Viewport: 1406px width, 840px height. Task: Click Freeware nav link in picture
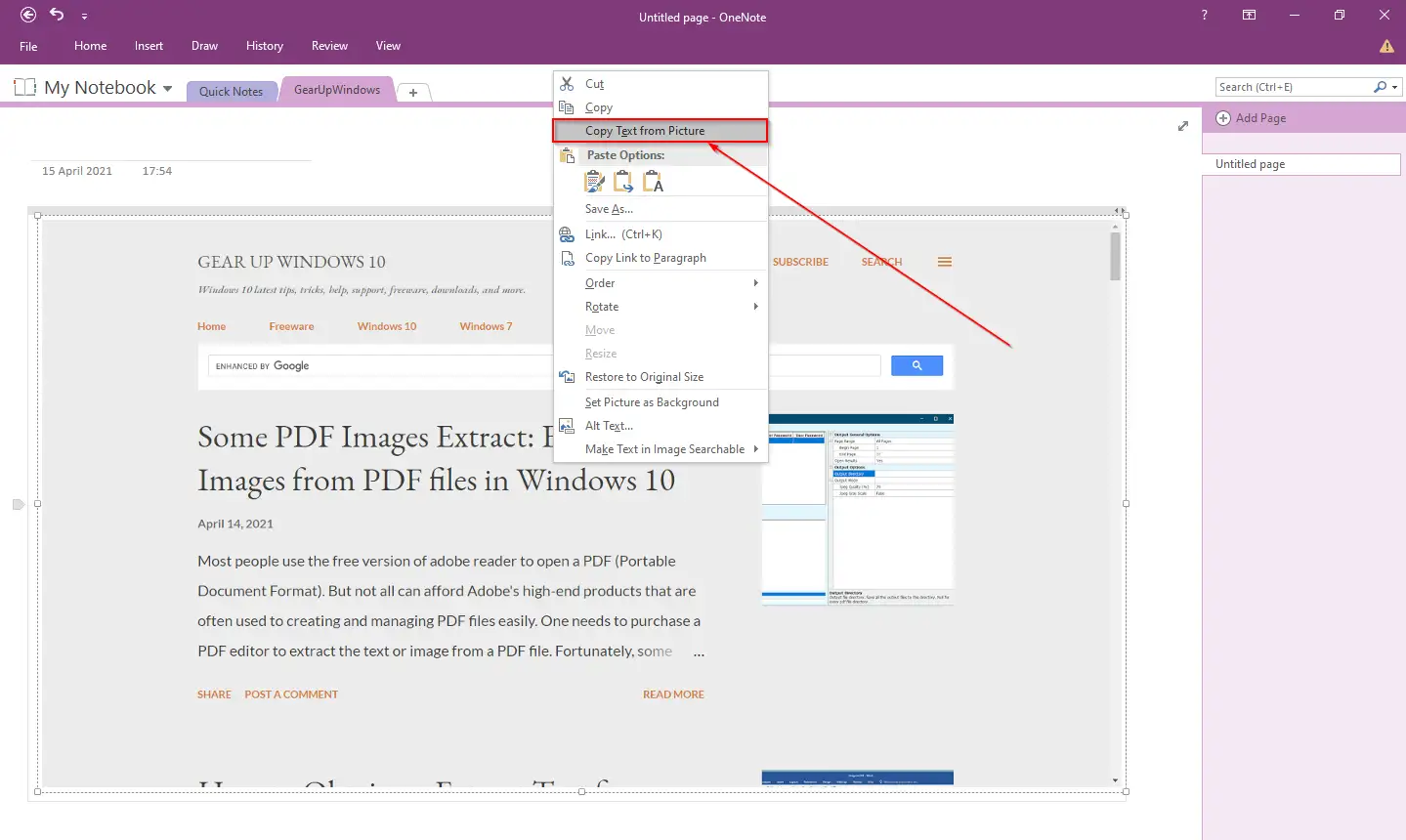click(x=291, y=326)
